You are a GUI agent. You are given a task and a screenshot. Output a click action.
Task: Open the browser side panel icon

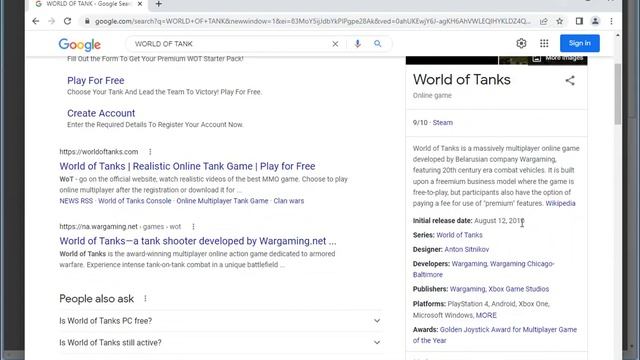579,21
